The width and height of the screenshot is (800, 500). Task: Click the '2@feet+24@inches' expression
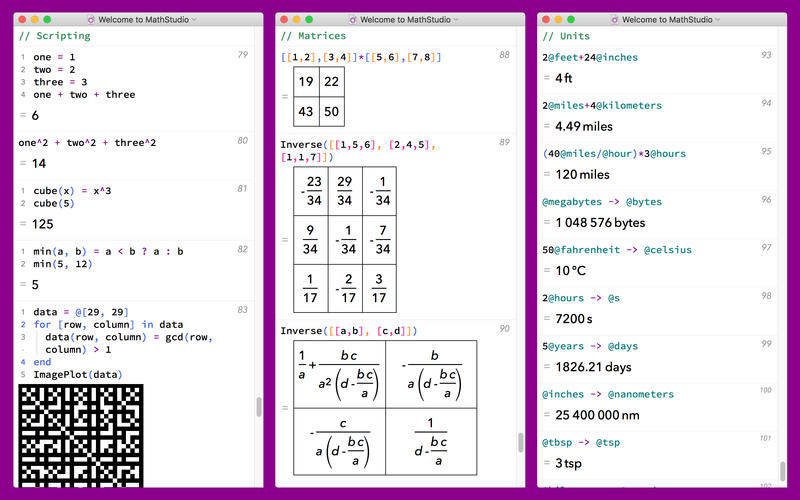(590, 57)
